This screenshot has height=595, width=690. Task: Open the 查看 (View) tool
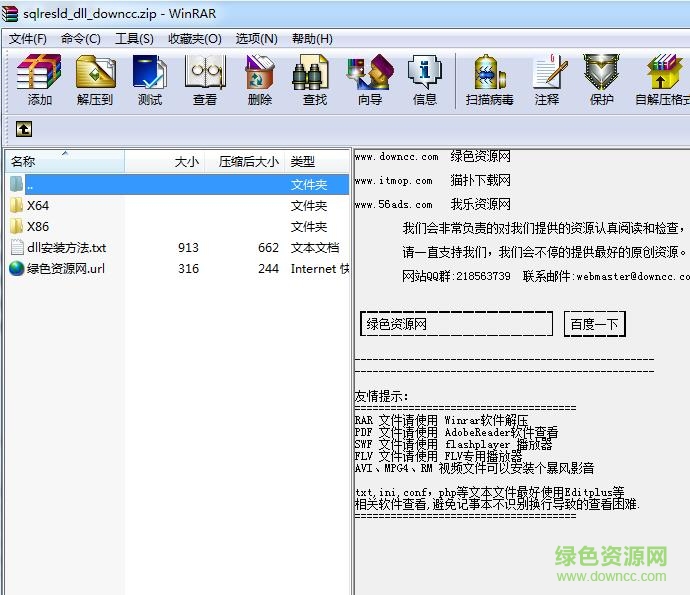coord(205,80)
